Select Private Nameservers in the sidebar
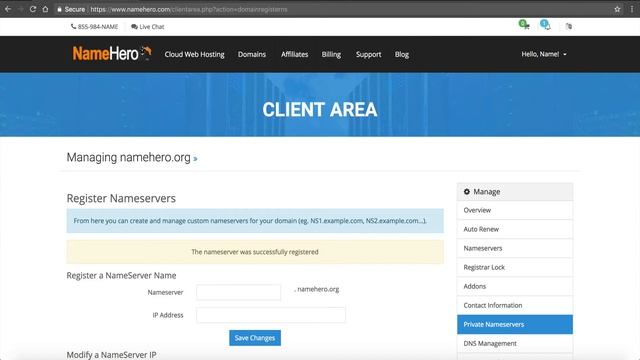The image size is (640, 360). 515,324
